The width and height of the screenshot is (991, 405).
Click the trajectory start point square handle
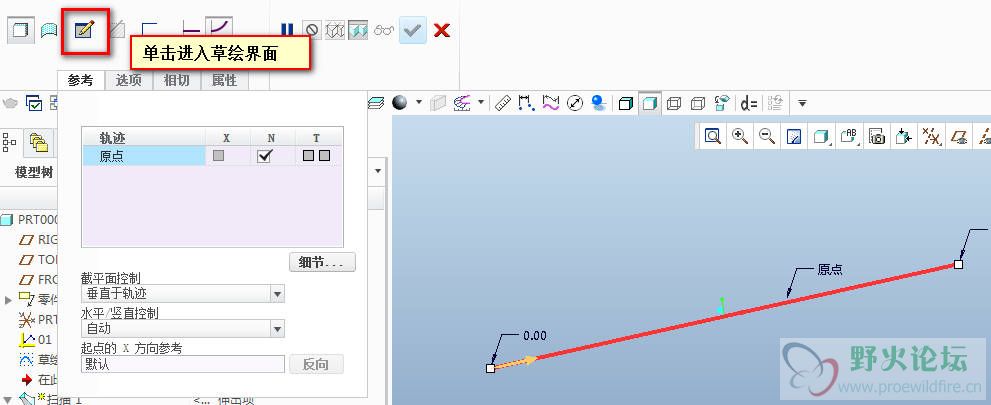tap(490, 368)
